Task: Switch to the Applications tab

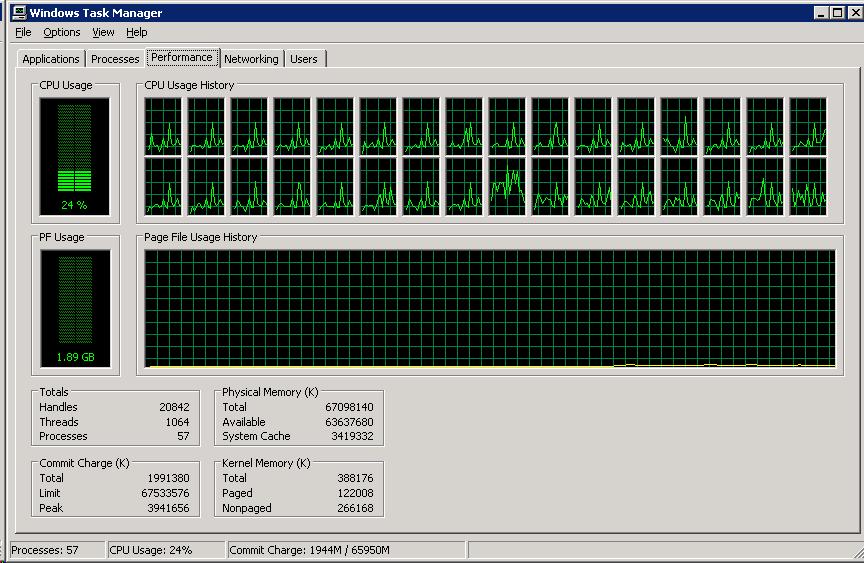Action: (51, 59)
